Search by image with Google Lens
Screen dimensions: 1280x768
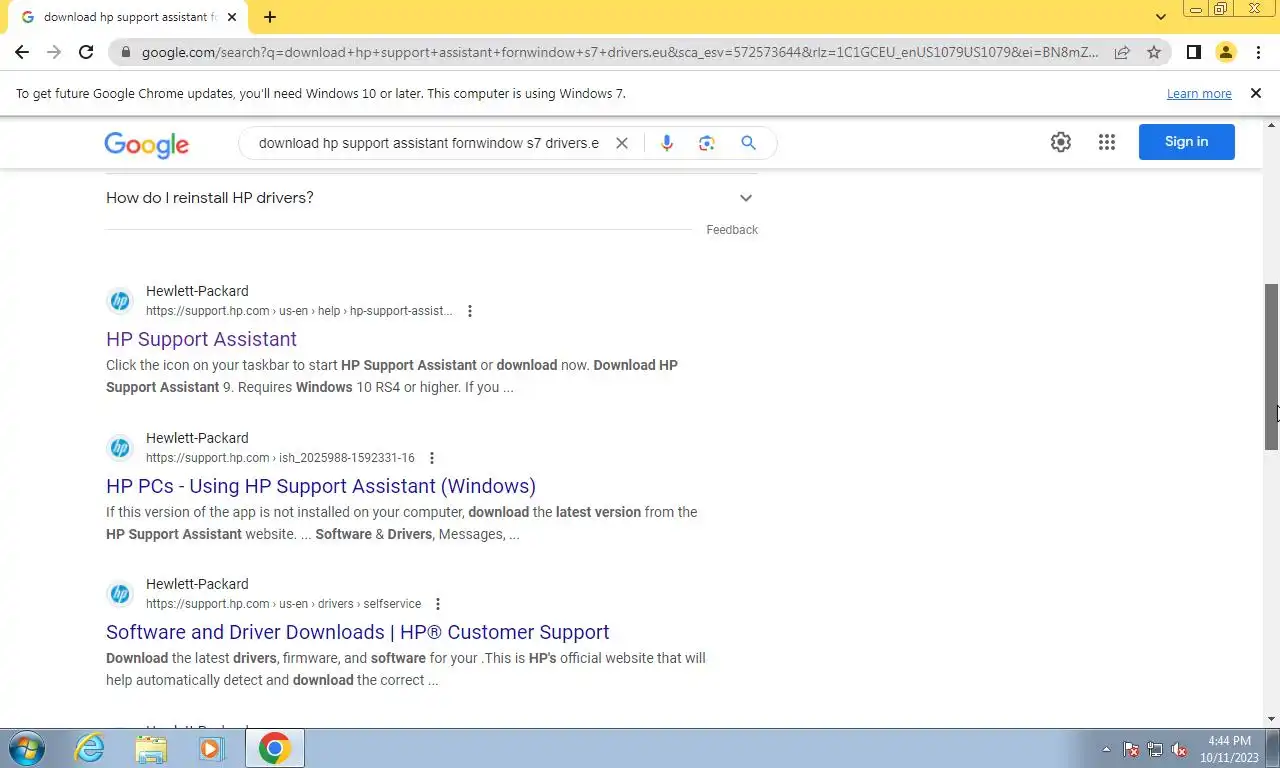point(707,143)
